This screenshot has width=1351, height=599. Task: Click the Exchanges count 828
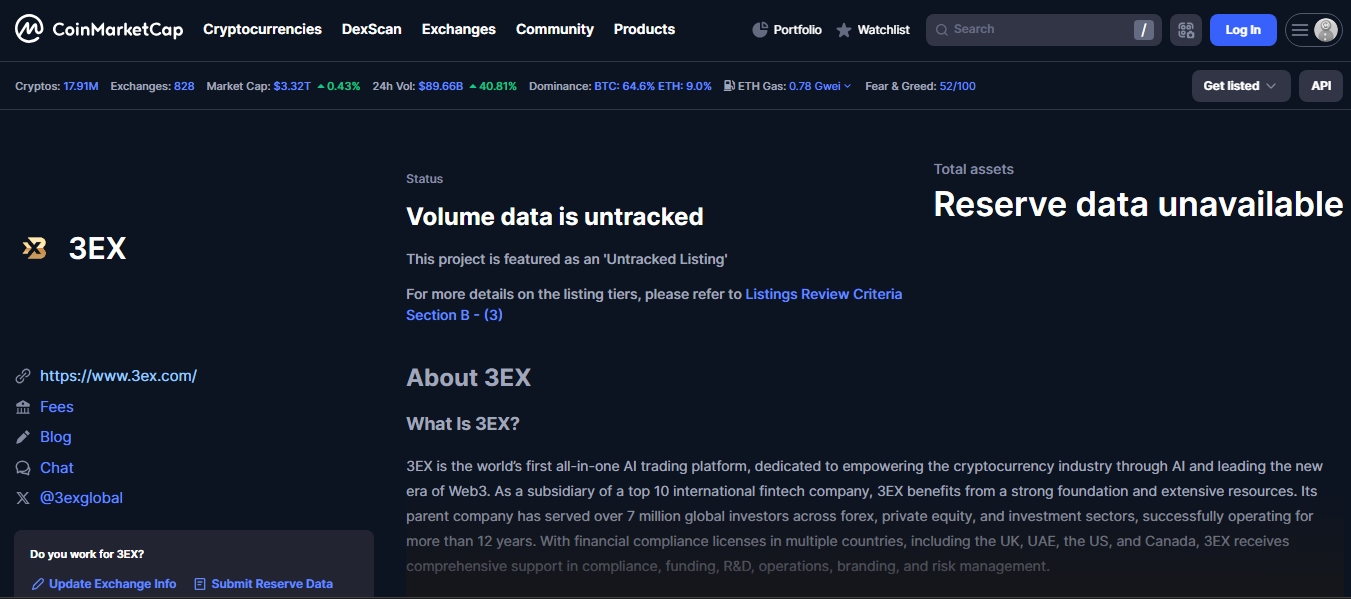184,86
